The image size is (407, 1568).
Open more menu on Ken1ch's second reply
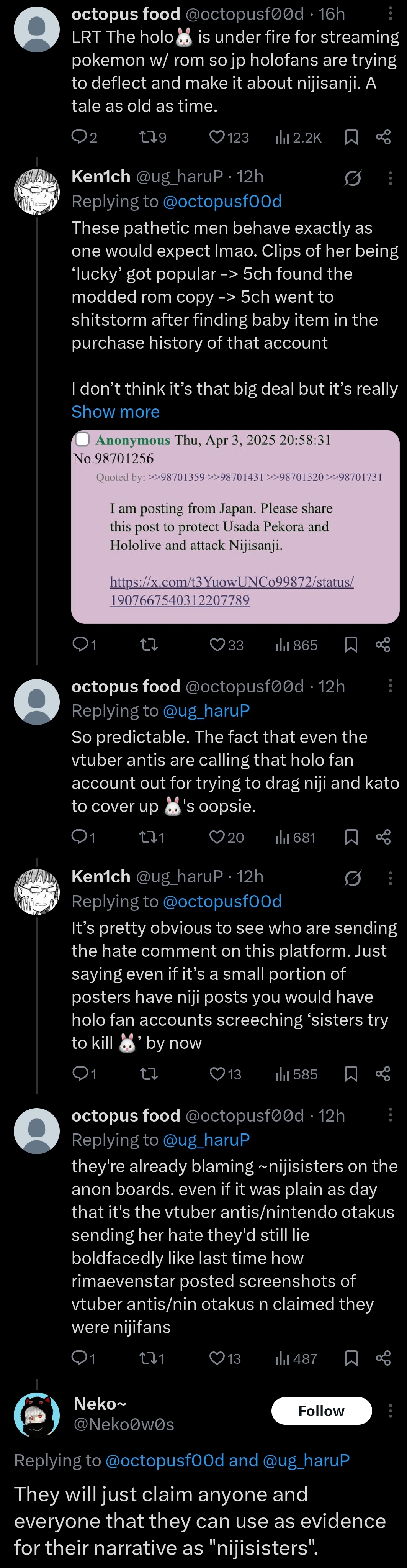click(390, 877)
